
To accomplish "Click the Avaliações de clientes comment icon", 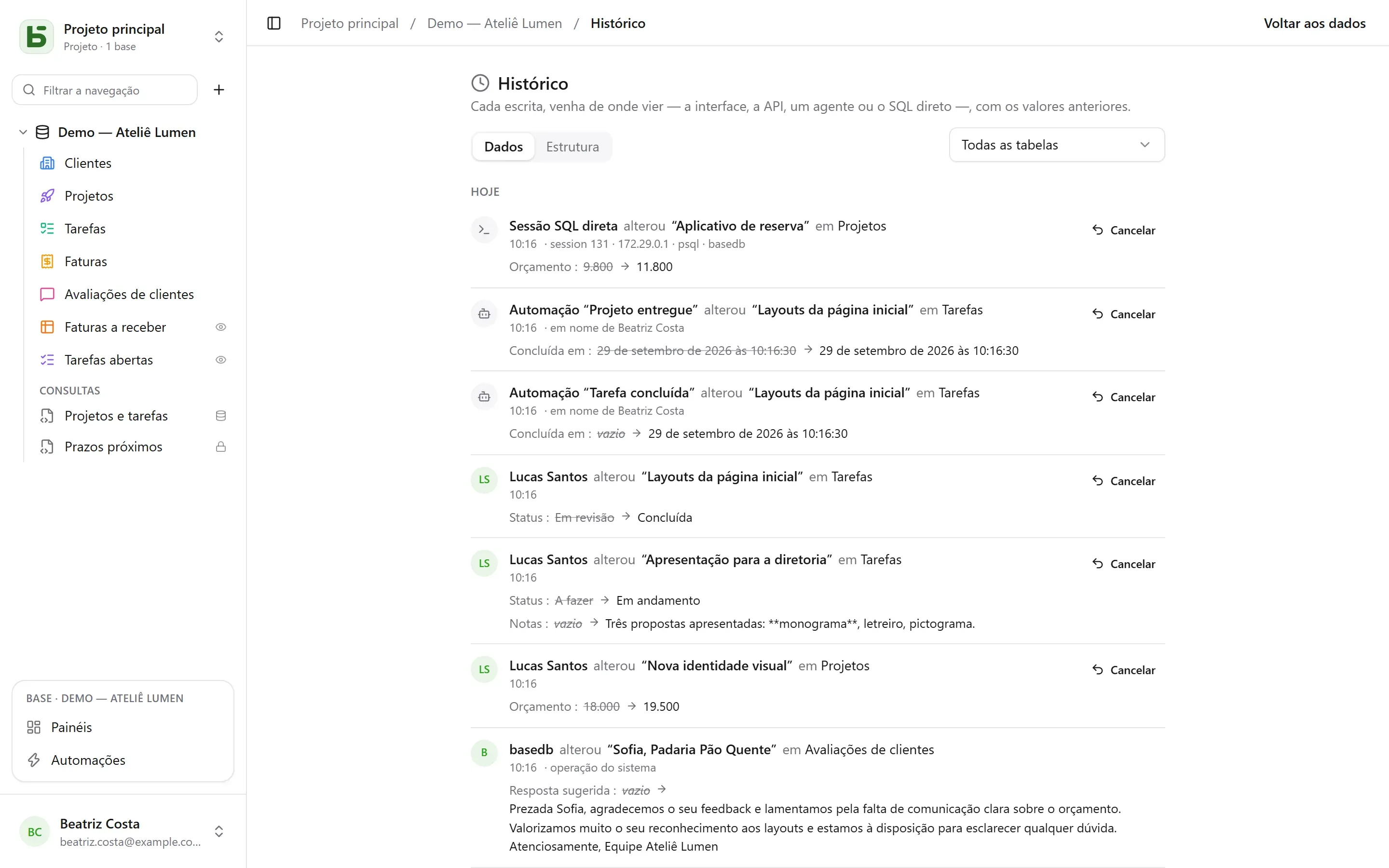I will click(x=47, y=295).
